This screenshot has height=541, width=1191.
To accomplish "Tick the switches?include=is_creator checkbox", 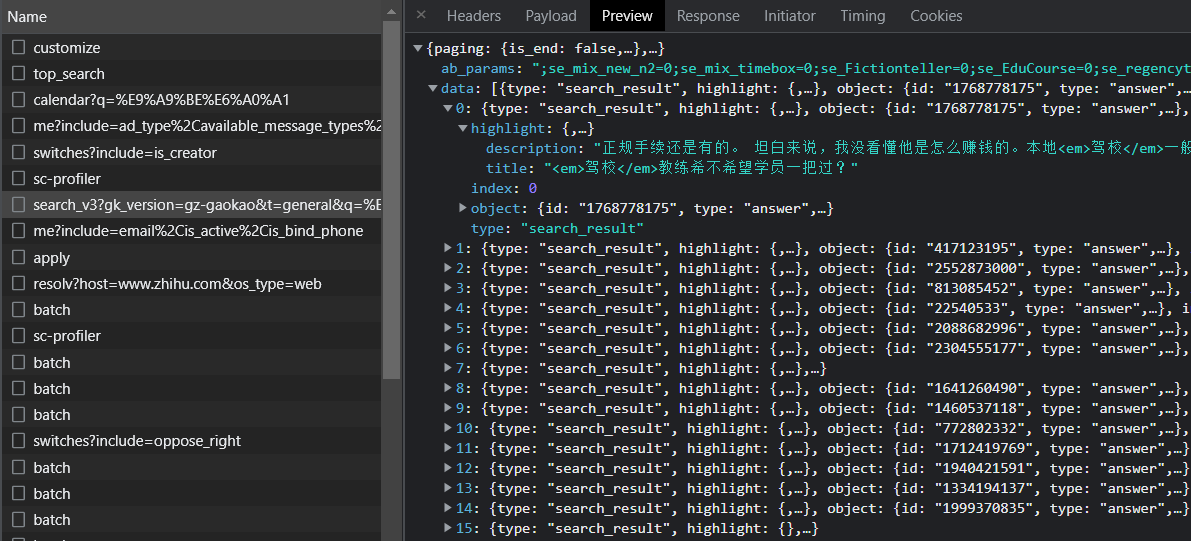I will 18,152.
